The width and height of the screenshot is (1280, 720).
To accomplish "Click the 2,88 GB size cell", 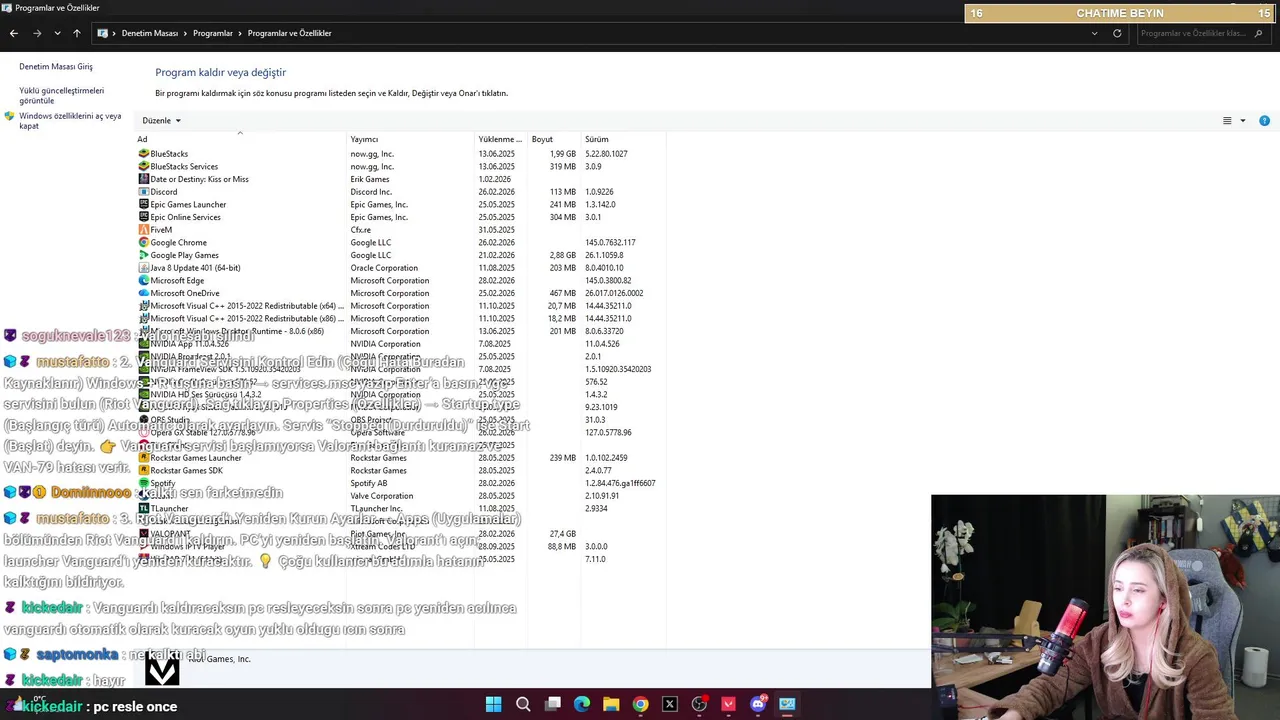I will pyautogui.click(x=563, y=255).
